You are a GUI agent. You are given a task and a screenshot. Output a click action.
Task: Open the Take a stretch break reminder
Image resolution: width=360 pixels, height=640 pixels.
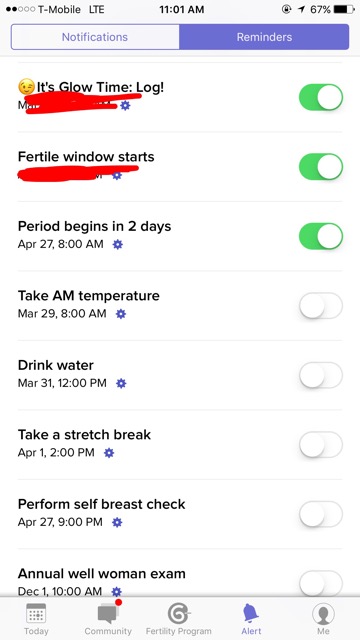tap(180, 444)
